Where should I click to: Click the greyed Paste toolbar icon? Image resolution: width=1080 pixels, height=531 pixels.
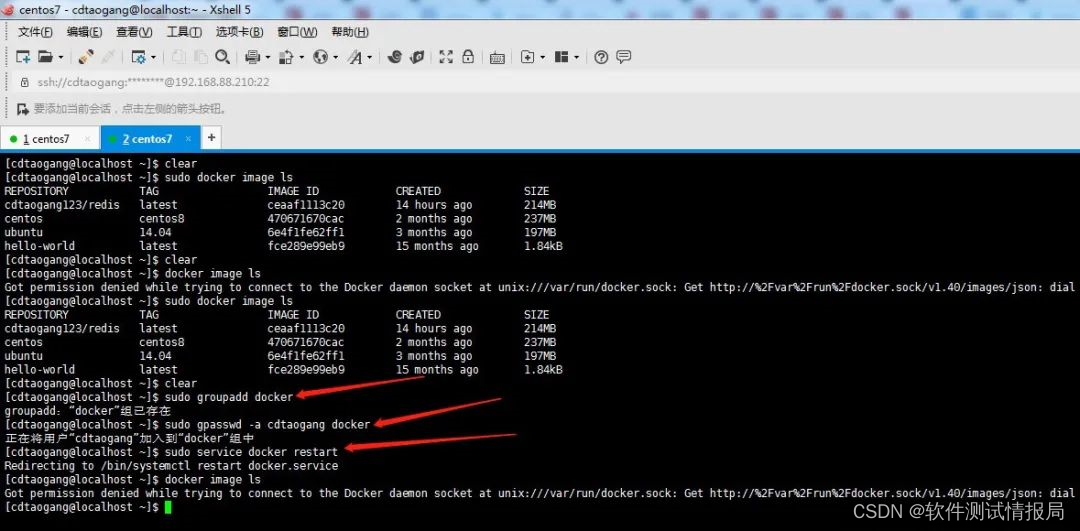point(200,57)
